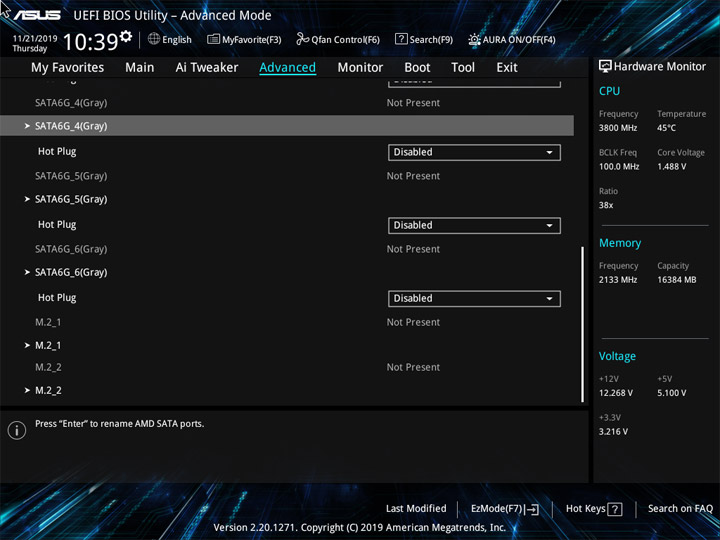
Task: Click the Hot Keys question mark icon
Action: tap(614, 509)
